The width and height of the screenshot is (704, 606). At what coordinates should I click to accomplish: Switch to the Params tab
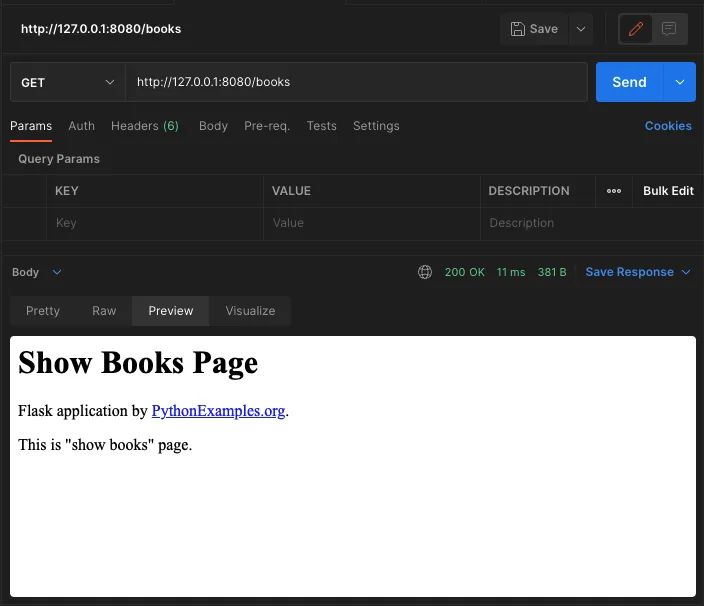tap(31, 126)
